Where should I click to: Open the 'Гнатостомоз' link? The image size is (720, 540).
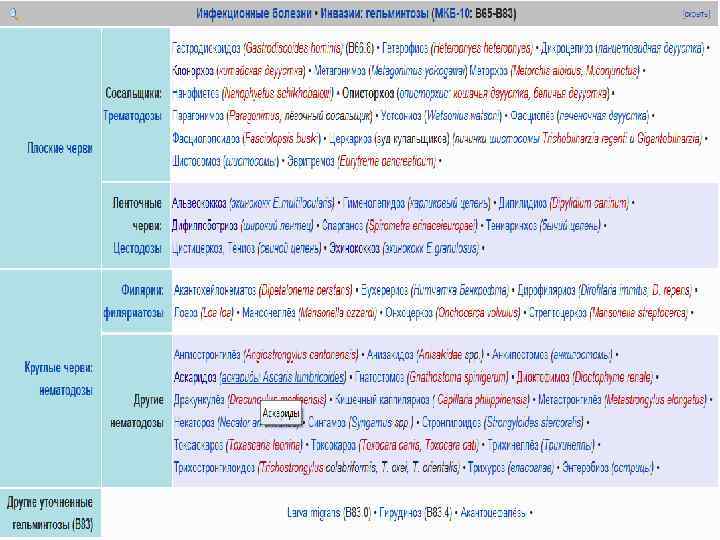coord(380,377)
